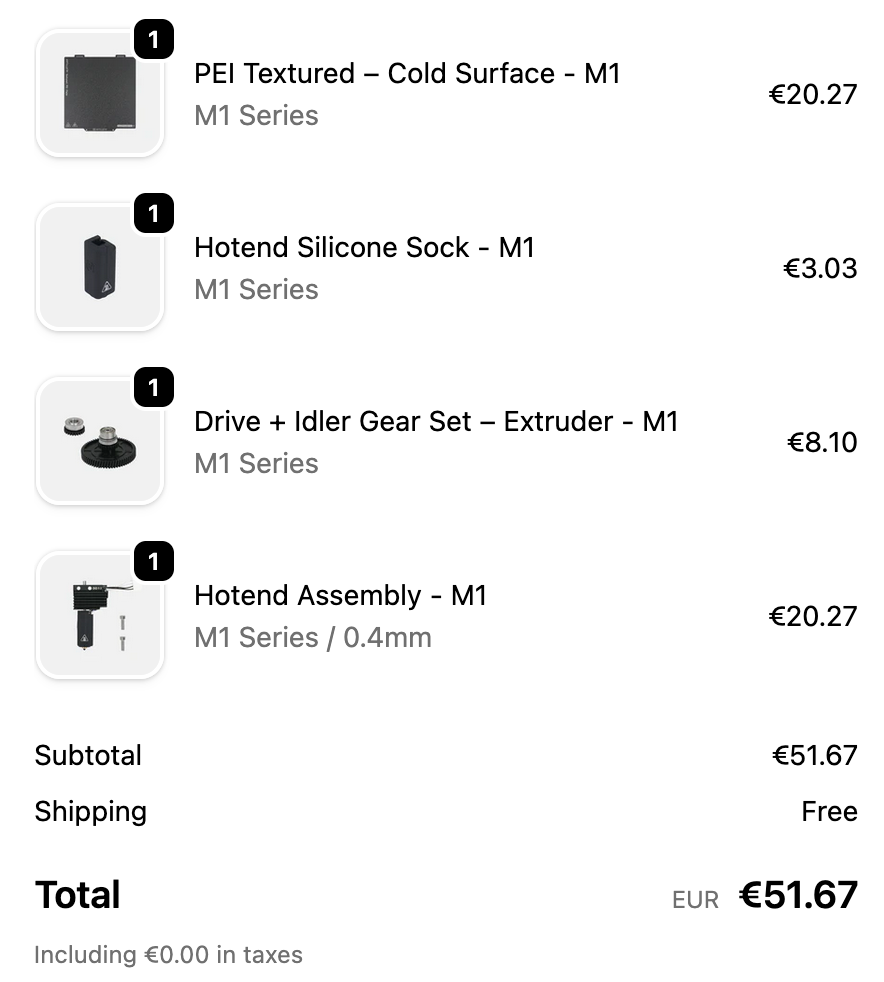Click the Hotend Silicone Sock product image
The width and height of the screenshot is (884, 982).
99,267
